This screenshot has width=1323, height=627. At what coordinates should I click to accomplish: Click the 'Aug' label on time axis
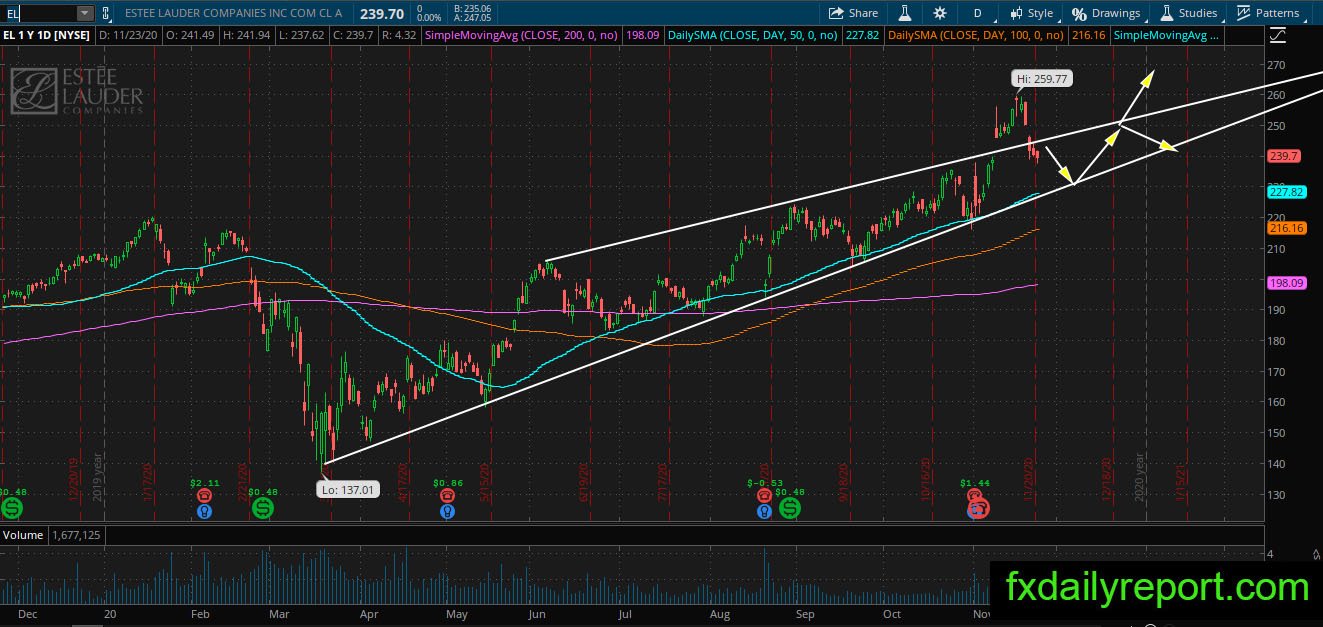point(719,615)
